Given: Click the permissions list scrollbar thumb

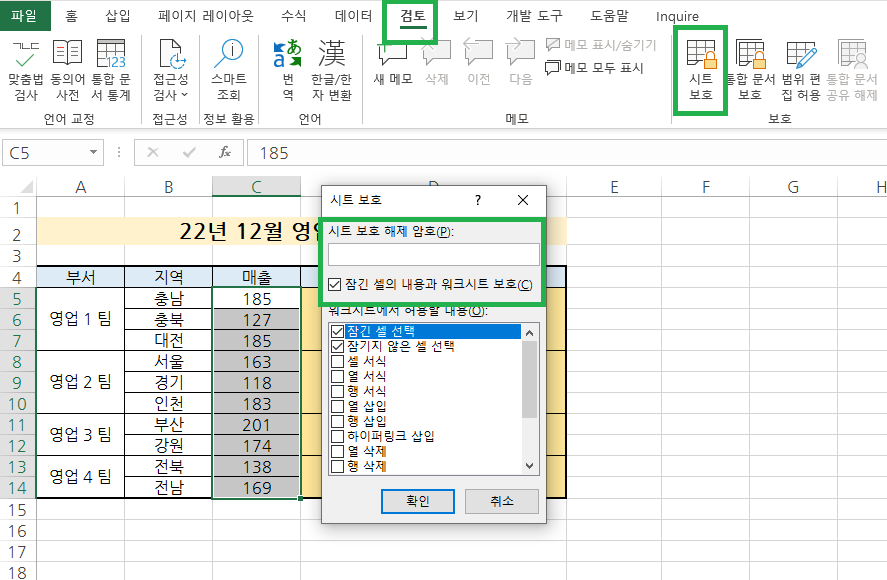Looking at the screenshot, I should tap(529, 379).
